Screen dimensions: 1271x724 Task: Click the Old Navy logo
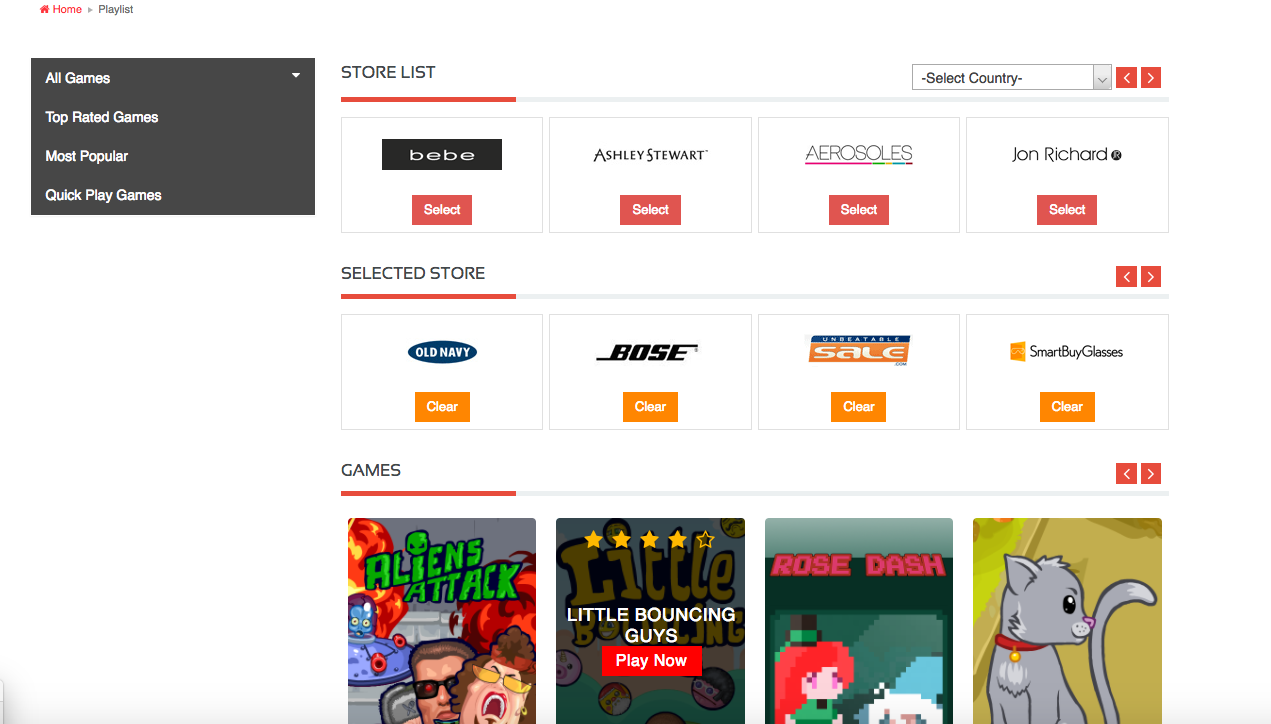(x=442, y=352)
